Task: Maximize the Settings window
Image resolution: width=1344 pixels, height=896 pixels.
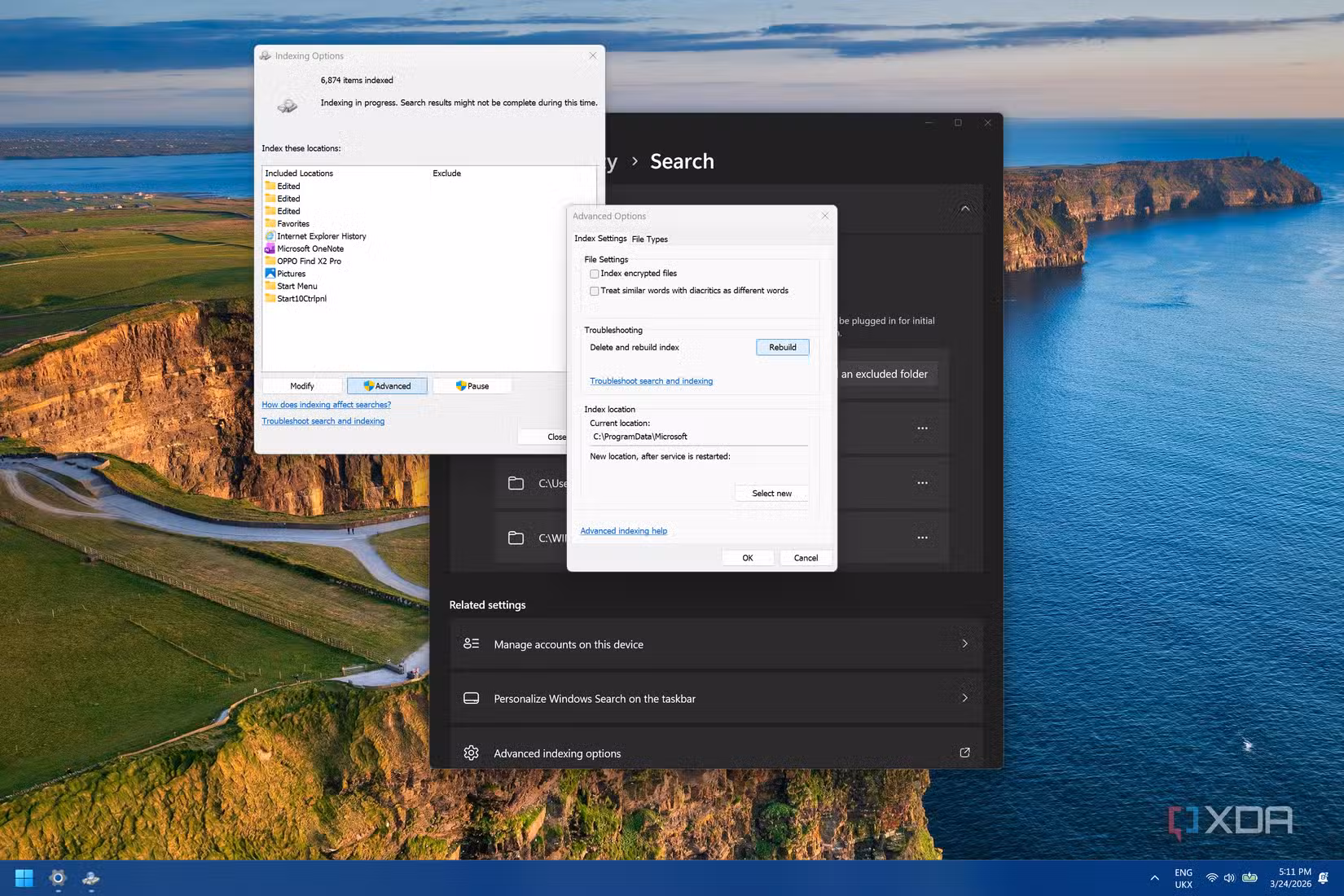Action: 958,123
